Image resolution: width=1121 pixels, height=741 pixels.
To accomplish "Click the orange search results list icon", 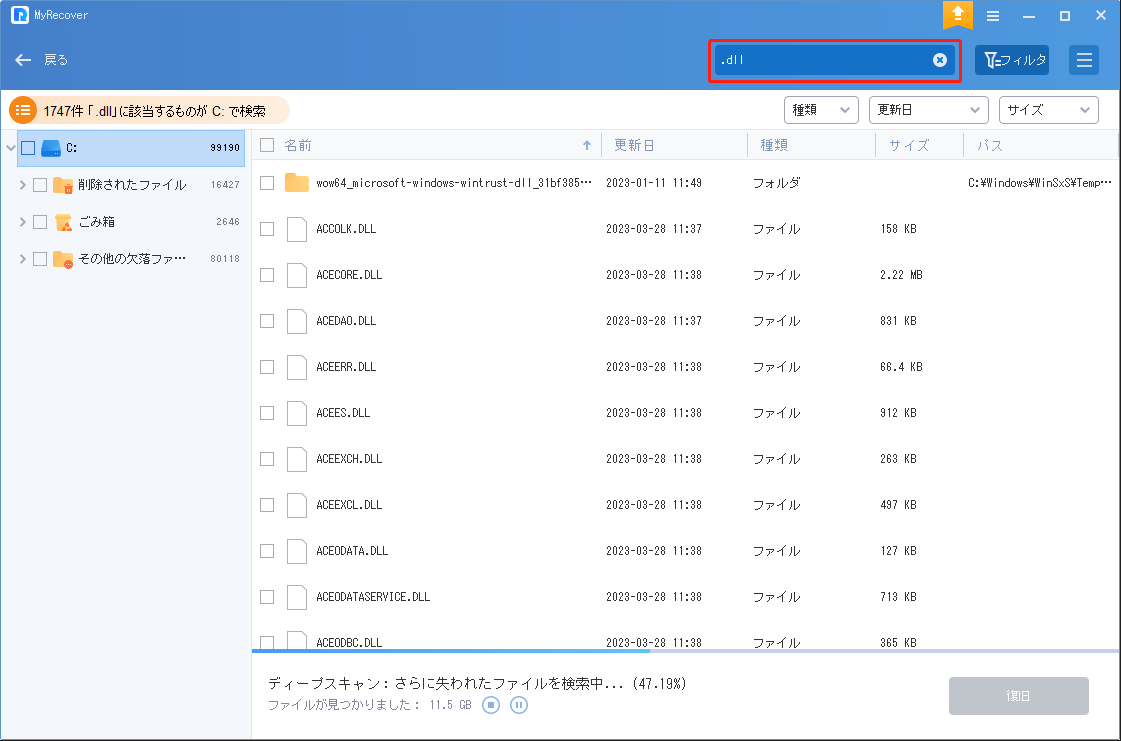I will (24, 110).
